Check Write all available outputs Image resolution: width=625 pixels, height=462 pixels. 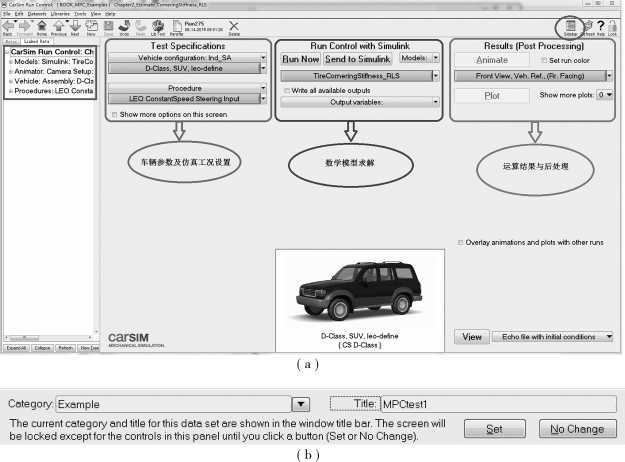click(287, 91)
